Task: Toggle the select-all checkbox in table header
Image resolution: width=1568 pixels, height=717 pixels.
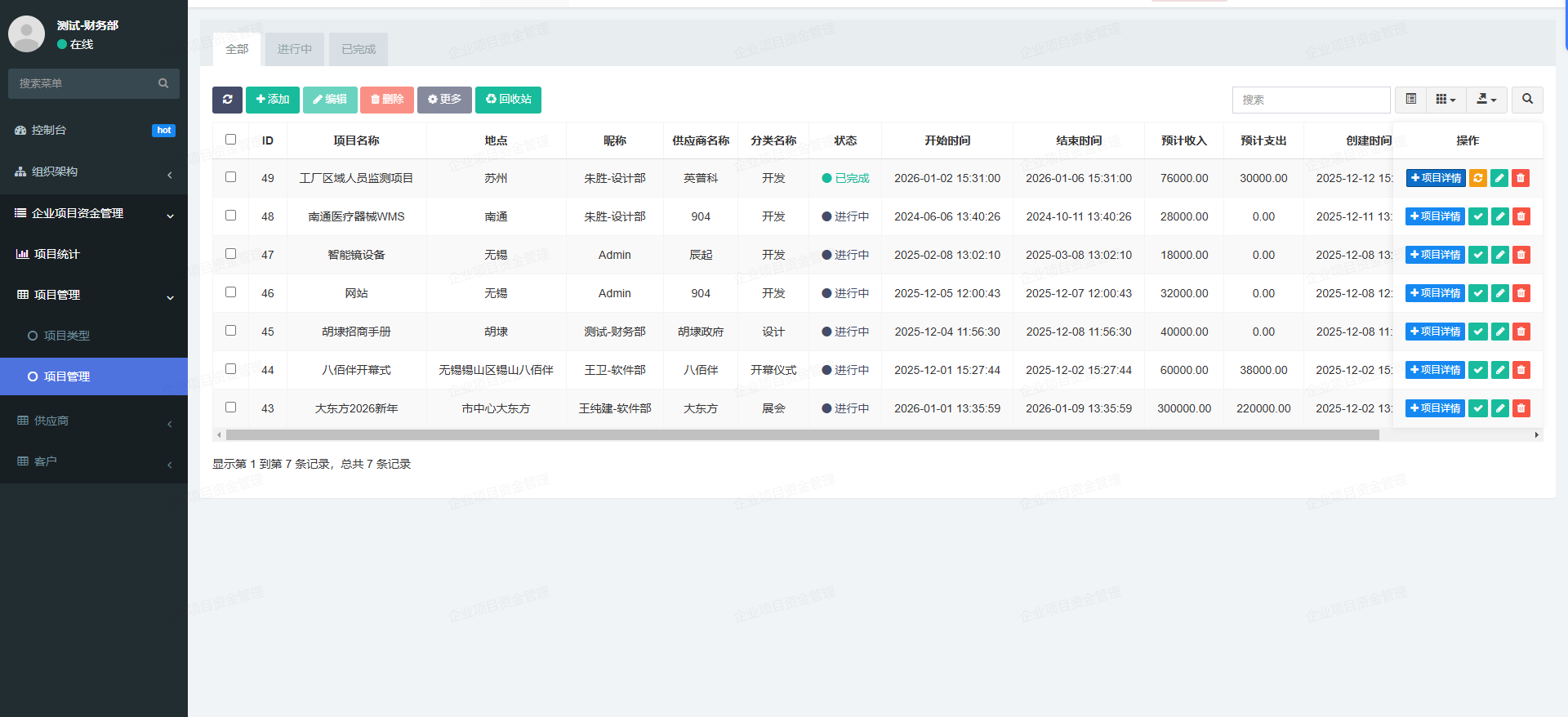Action: pos(231,140)
